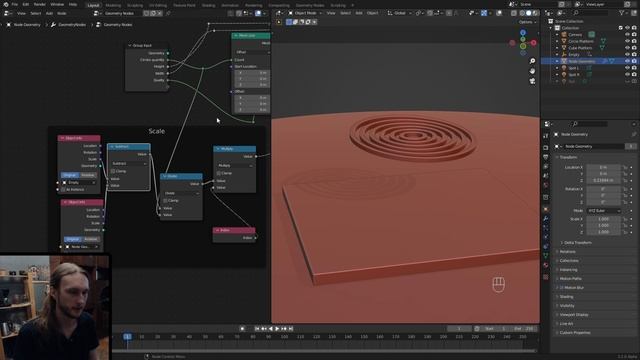Select Relative on first Object Info node
The image size is (640, 360).
tap(87, 175)
